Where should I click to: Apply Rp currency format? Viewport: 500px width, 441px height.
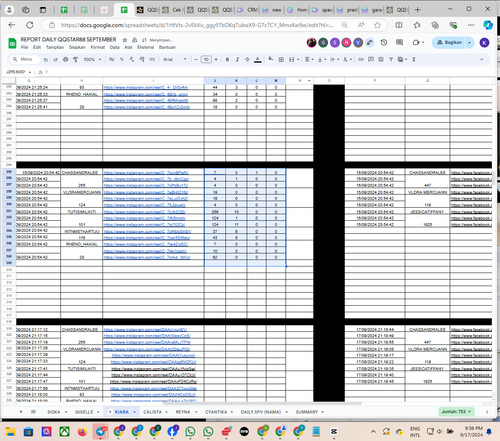(112, 60)
